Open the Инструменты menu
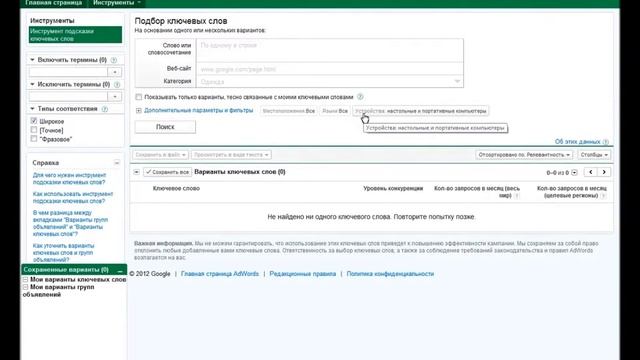Image resolution: width=640 pixels, height=360 pixels. click(x=116, y=3)
